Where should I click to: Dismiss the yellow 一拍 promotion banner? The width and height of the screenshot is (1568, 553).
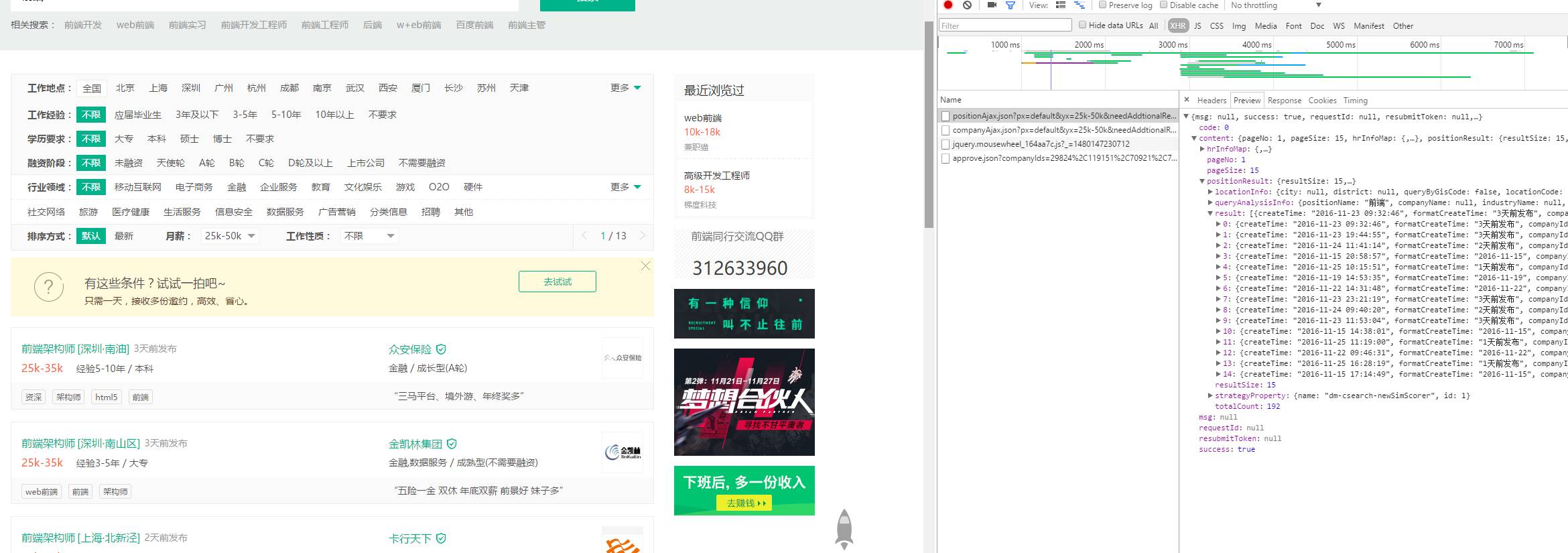pyautogui.click(x=645, y=265)
